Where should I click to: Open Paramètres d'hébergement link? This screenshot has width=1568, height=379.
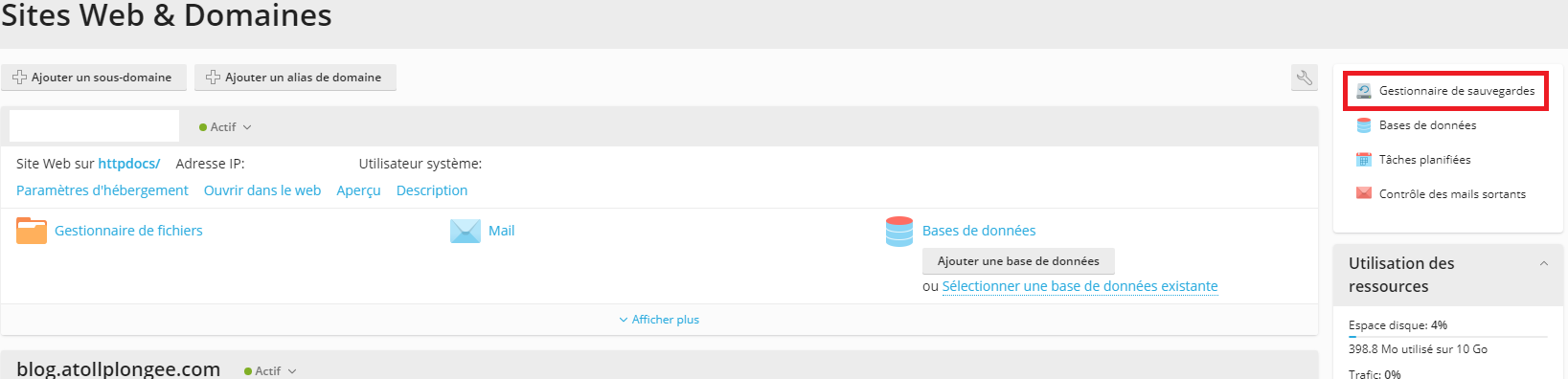[x=102, y=190]
